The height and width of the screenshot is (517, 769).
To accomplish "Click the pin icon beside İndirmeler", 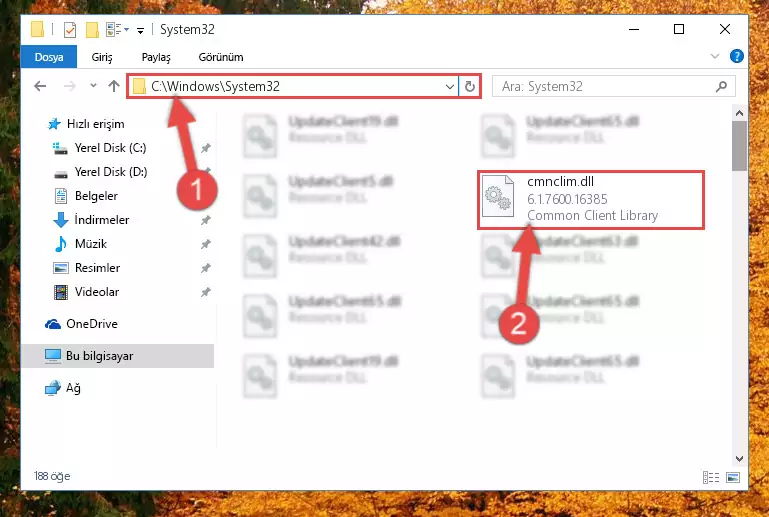I will [x=205, y=220].
